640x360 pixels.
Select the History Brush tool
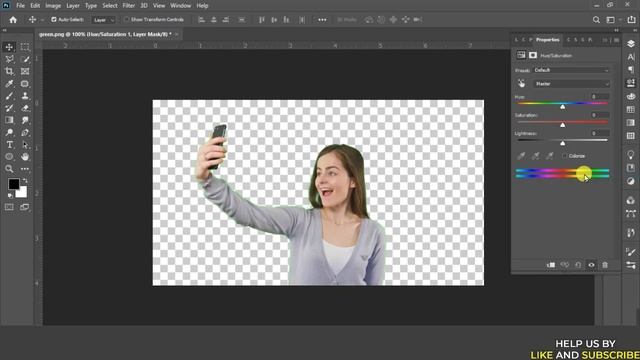(9, 108)
